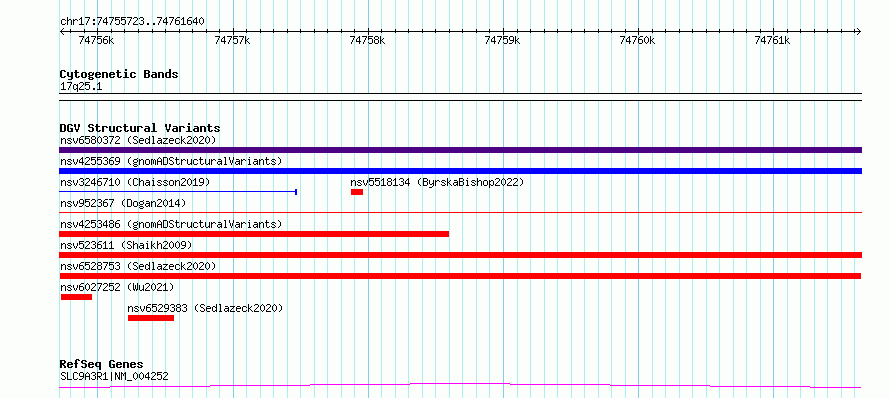Click the red nsv6529383 variant bar
The width and height of the screenshot is (890, 398).
(150, 318)
